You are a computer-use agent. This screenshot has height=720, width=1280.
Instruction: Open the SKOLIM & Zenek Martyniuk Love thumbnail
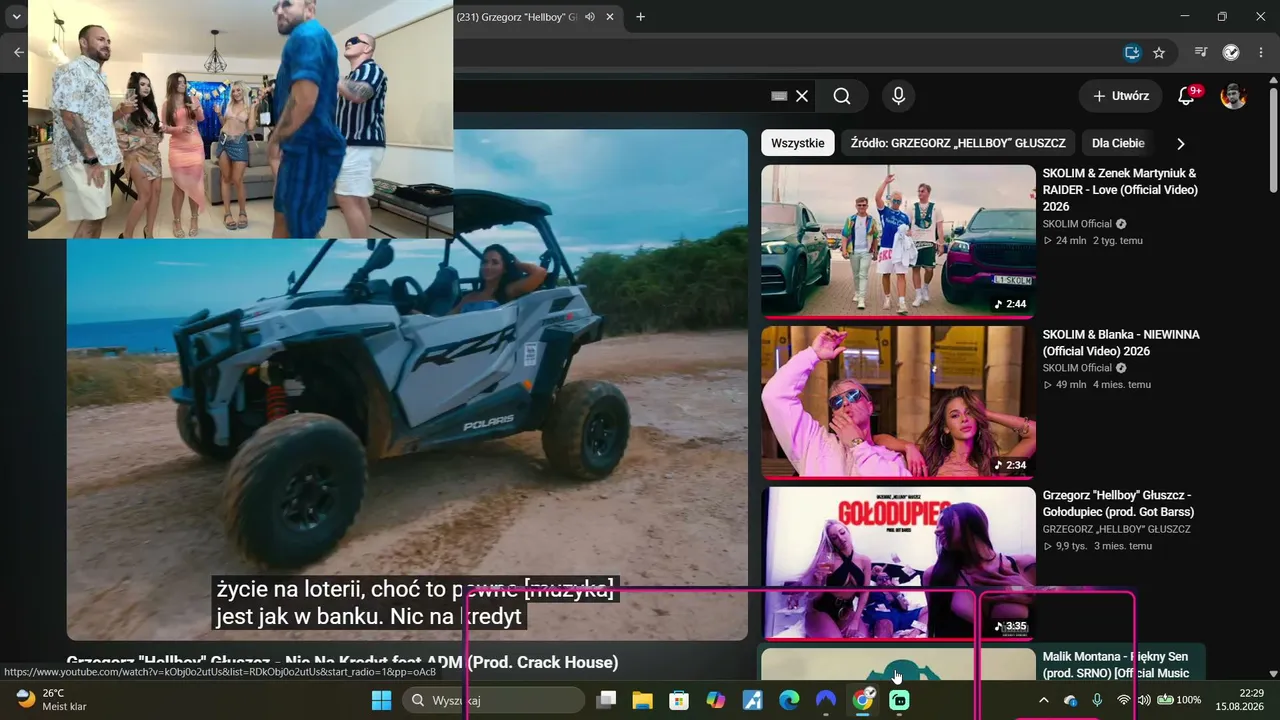point(898,241)
